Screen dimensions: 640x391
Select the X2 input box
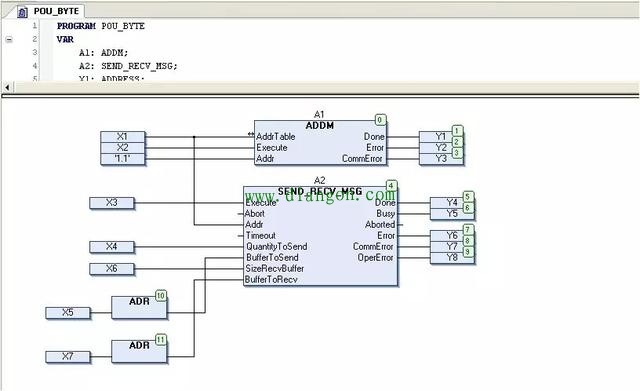click(x=122, y=147)
